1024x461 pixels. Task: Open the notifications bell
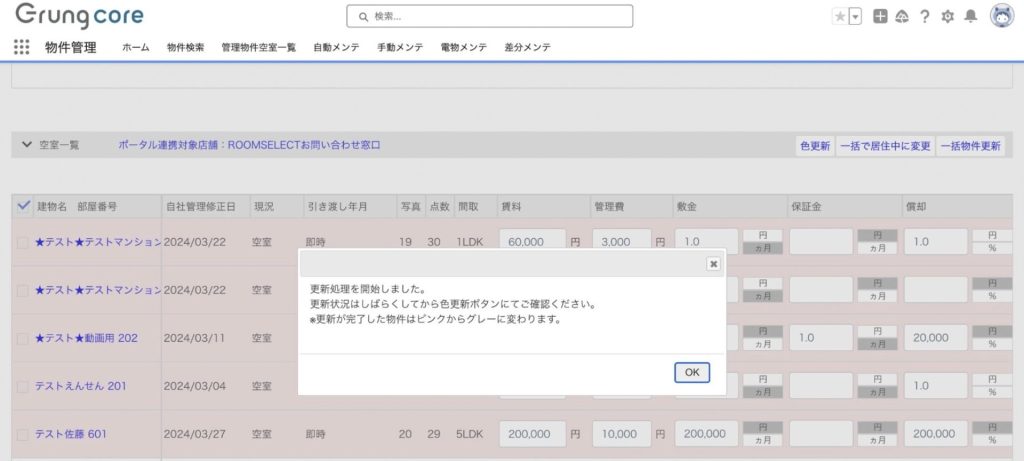970,16
